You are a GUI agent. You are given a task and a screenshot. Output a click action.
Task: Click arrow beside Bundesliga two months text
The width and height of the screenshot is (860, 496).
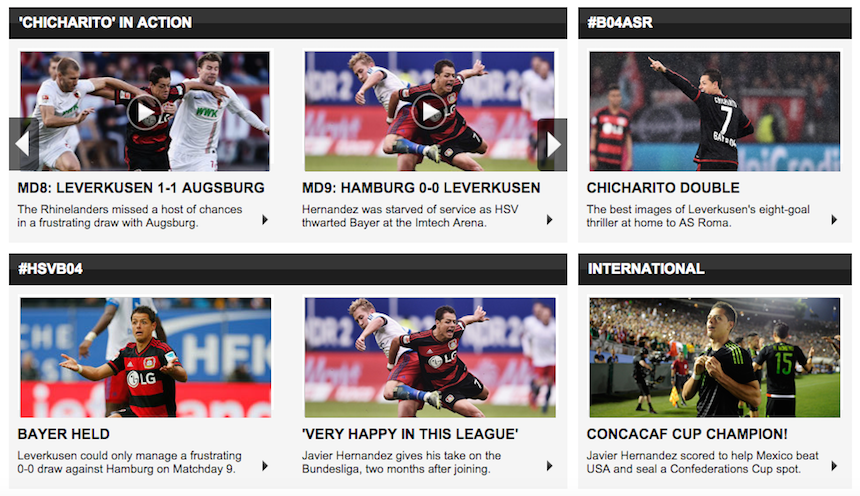[x=550, y=466]
